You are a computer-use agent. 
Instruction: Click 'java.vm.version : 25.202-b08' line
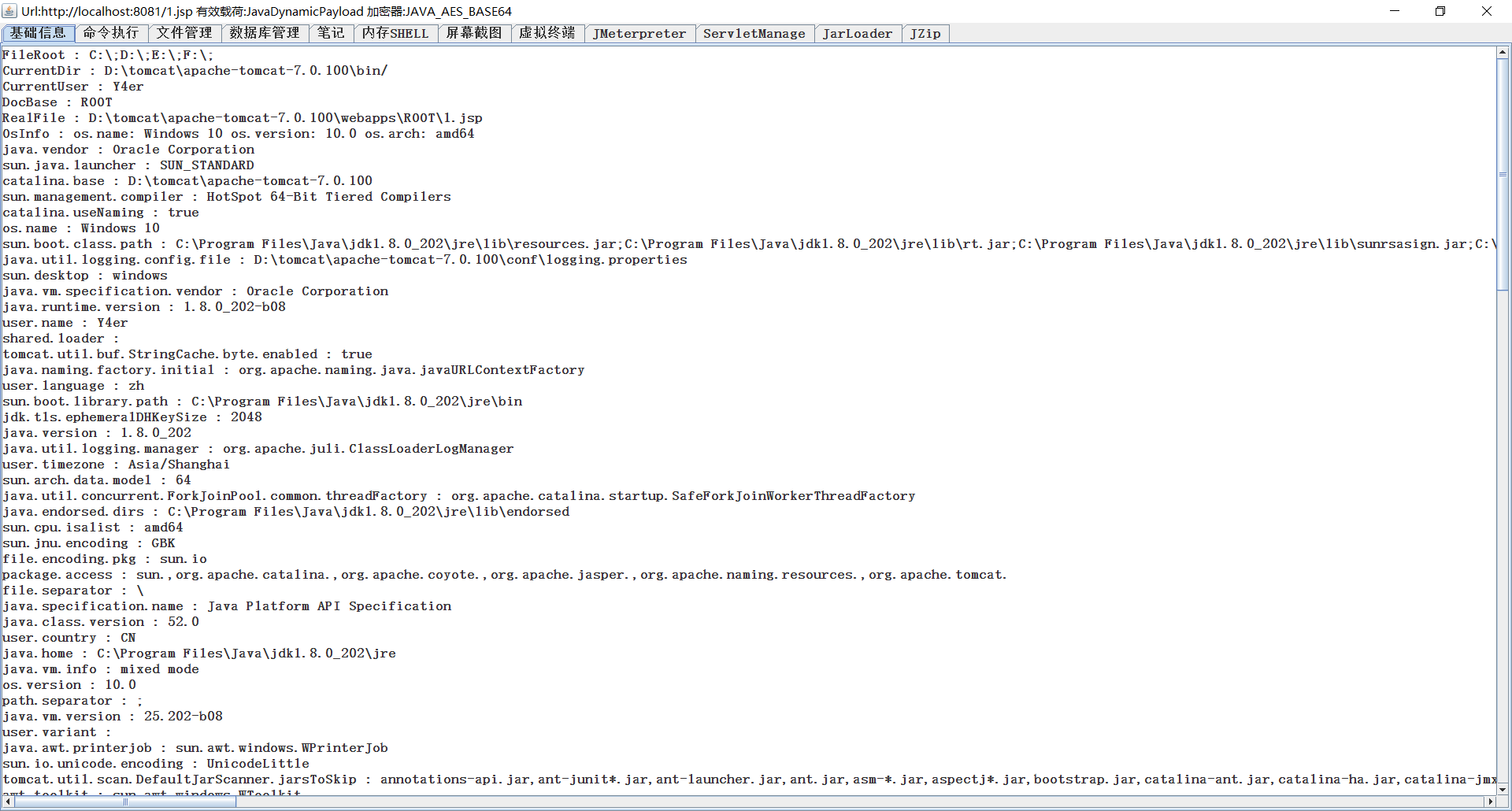113,717
